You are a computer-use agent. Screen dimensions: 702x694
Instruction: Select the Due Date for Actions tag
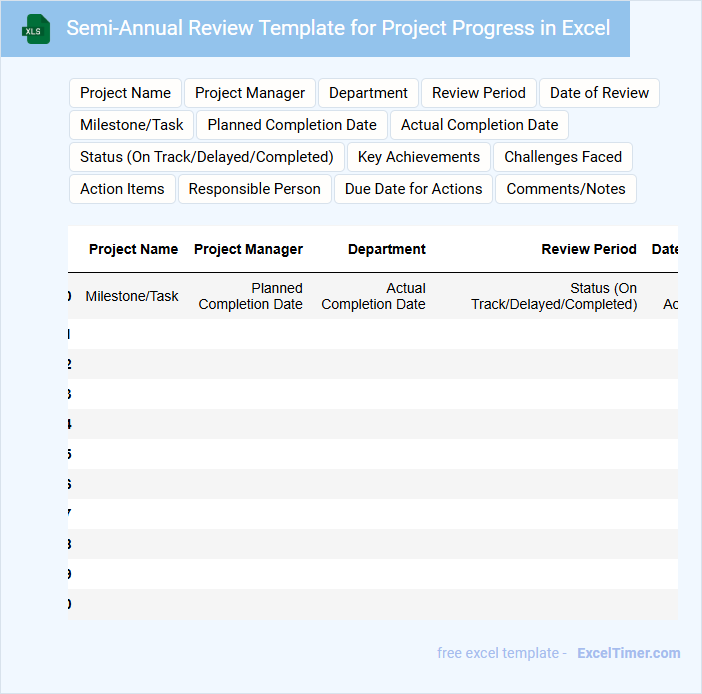pyautogui.click(x=413, y=189)
